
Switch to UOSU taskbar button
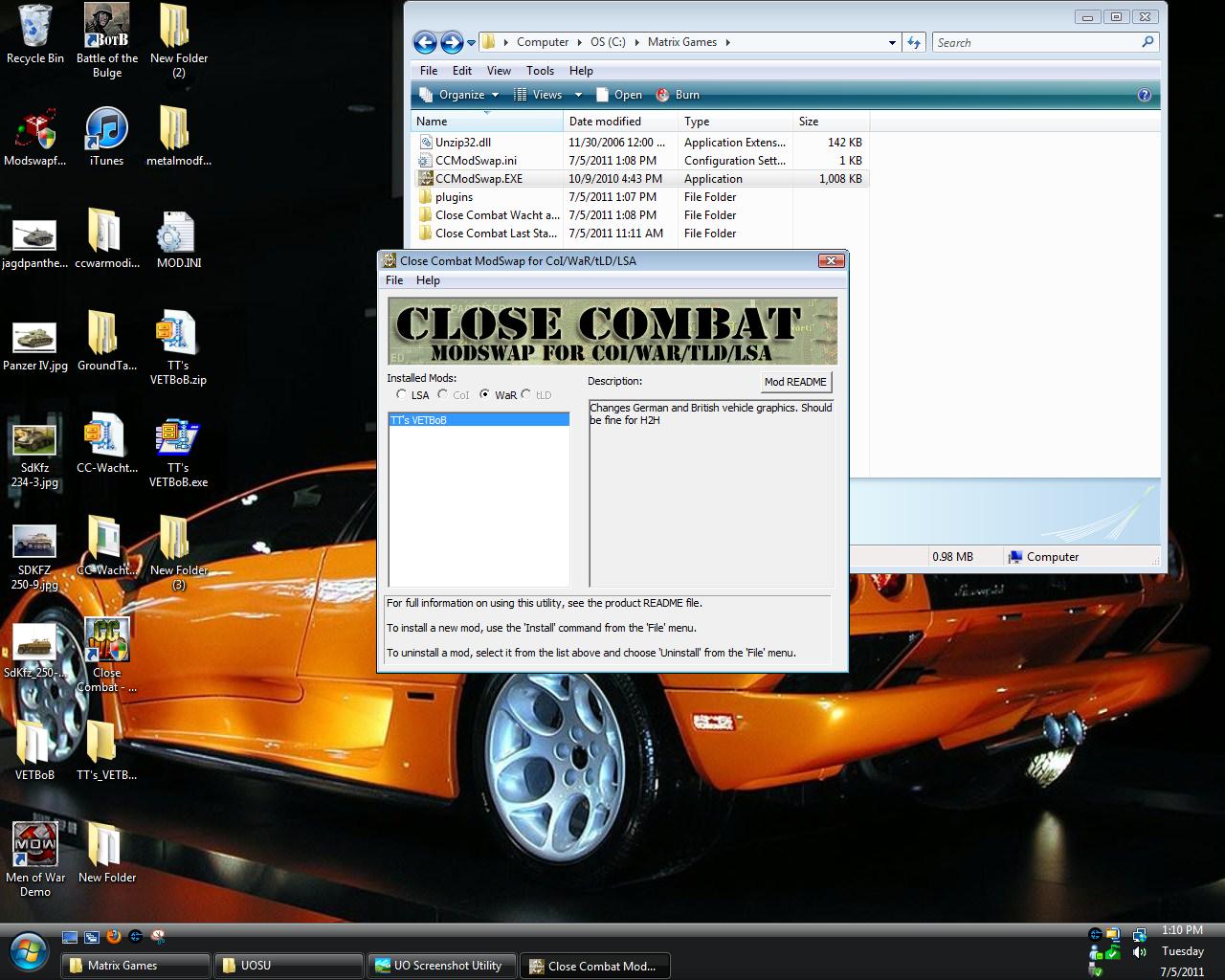(288, 966)
